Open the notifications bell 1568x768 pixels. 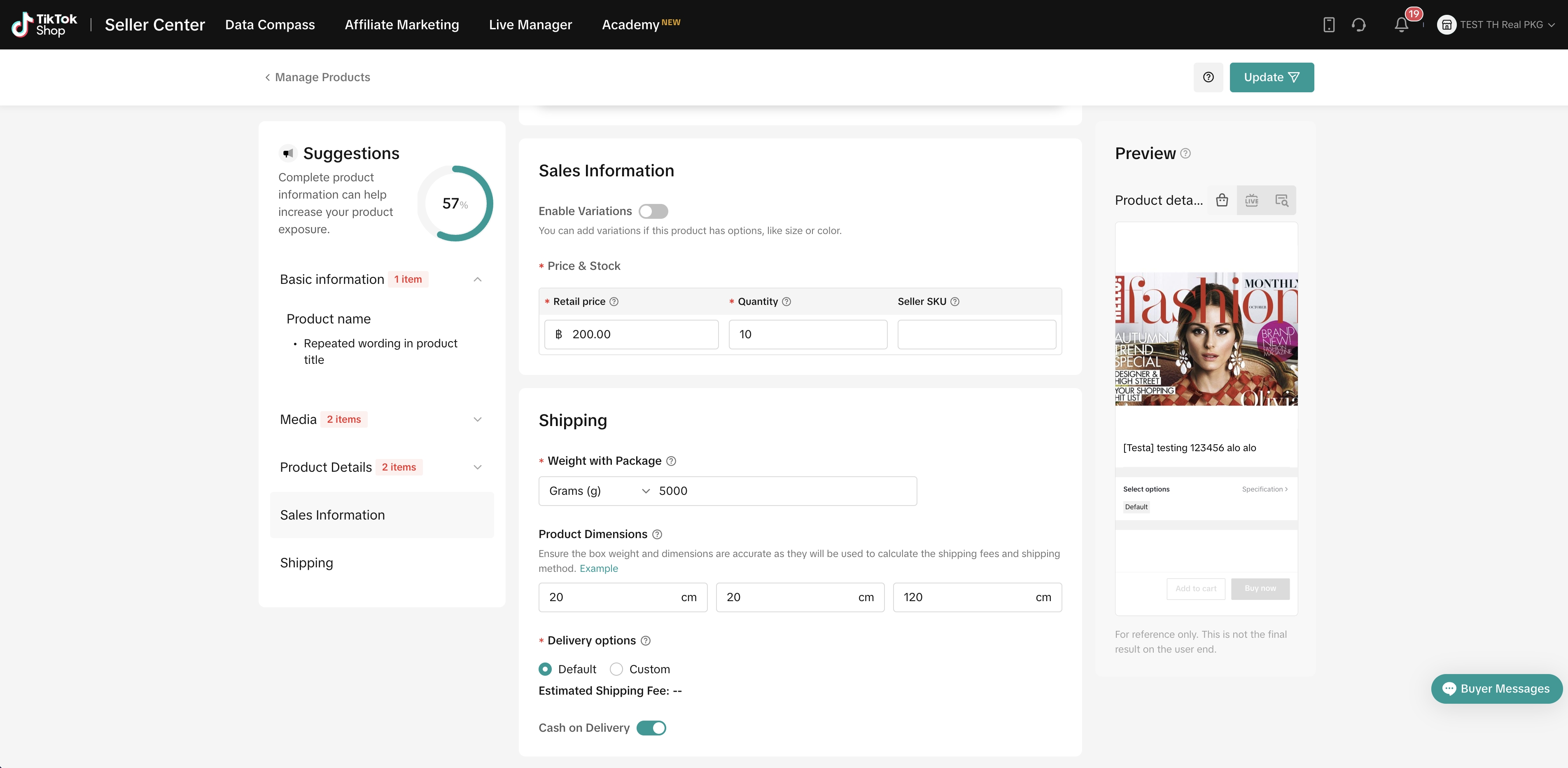1401,25
